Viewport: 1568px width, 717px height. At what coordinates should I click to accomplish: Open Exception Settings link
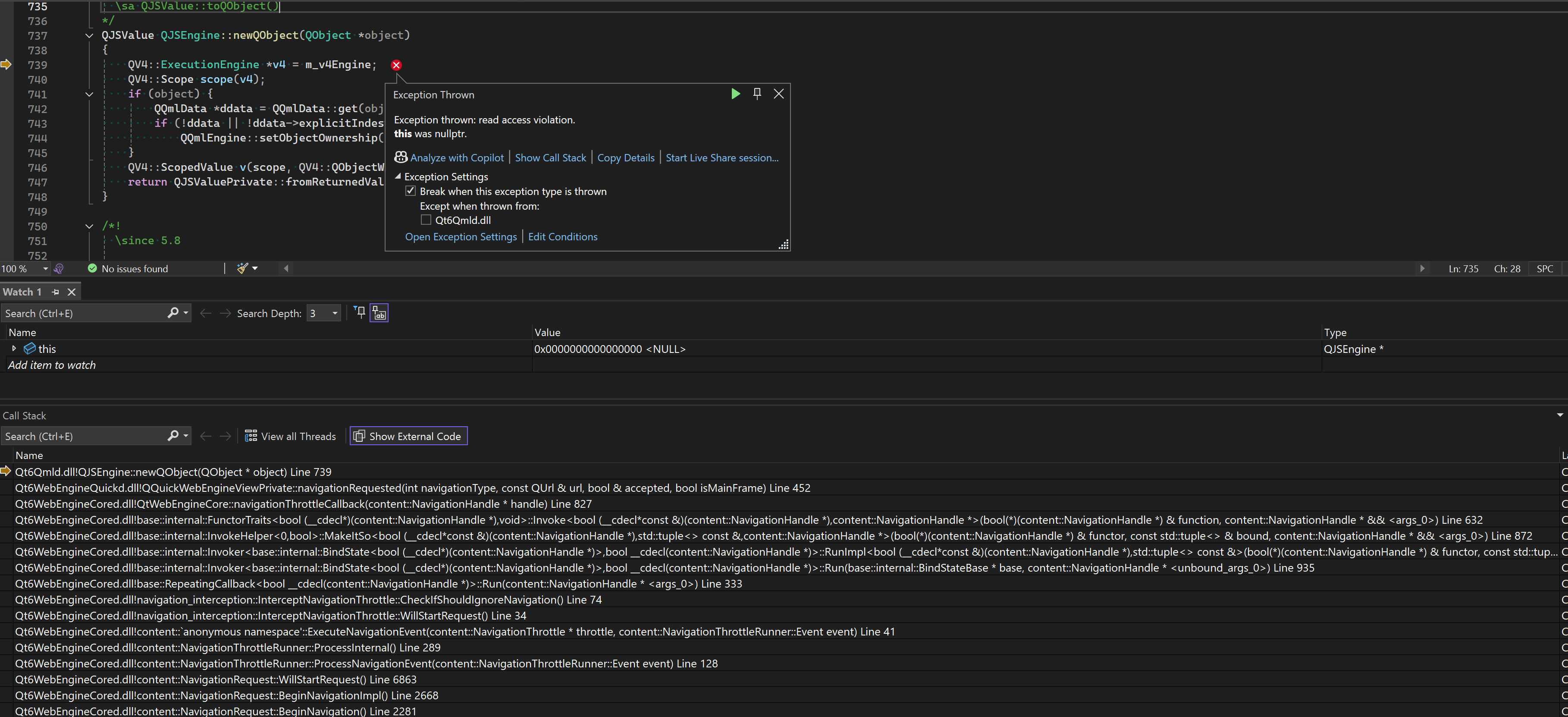(461, 237)
